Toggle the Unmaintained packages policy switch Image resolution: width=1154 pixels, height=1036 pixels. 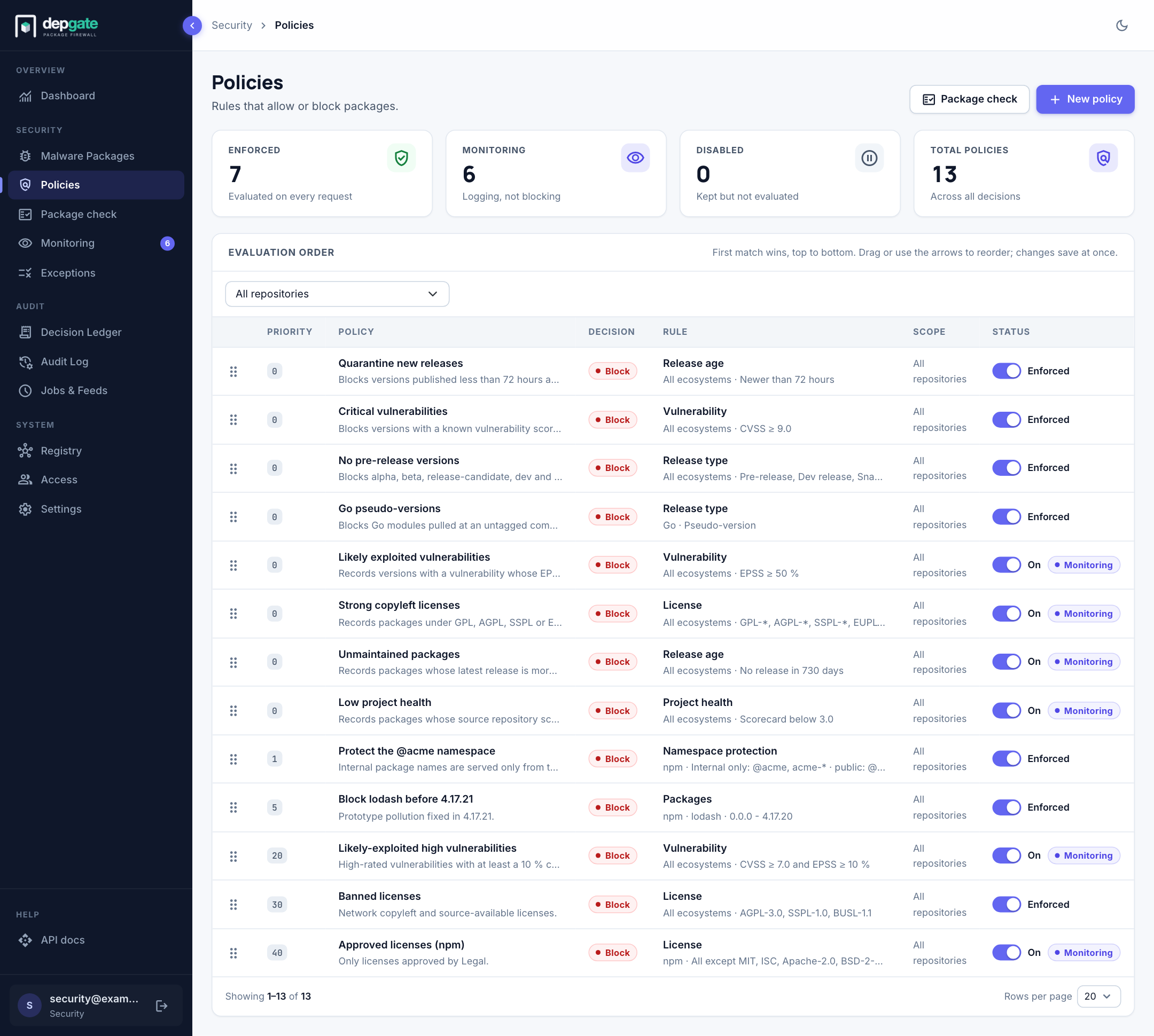click(x=1006, y=662)
